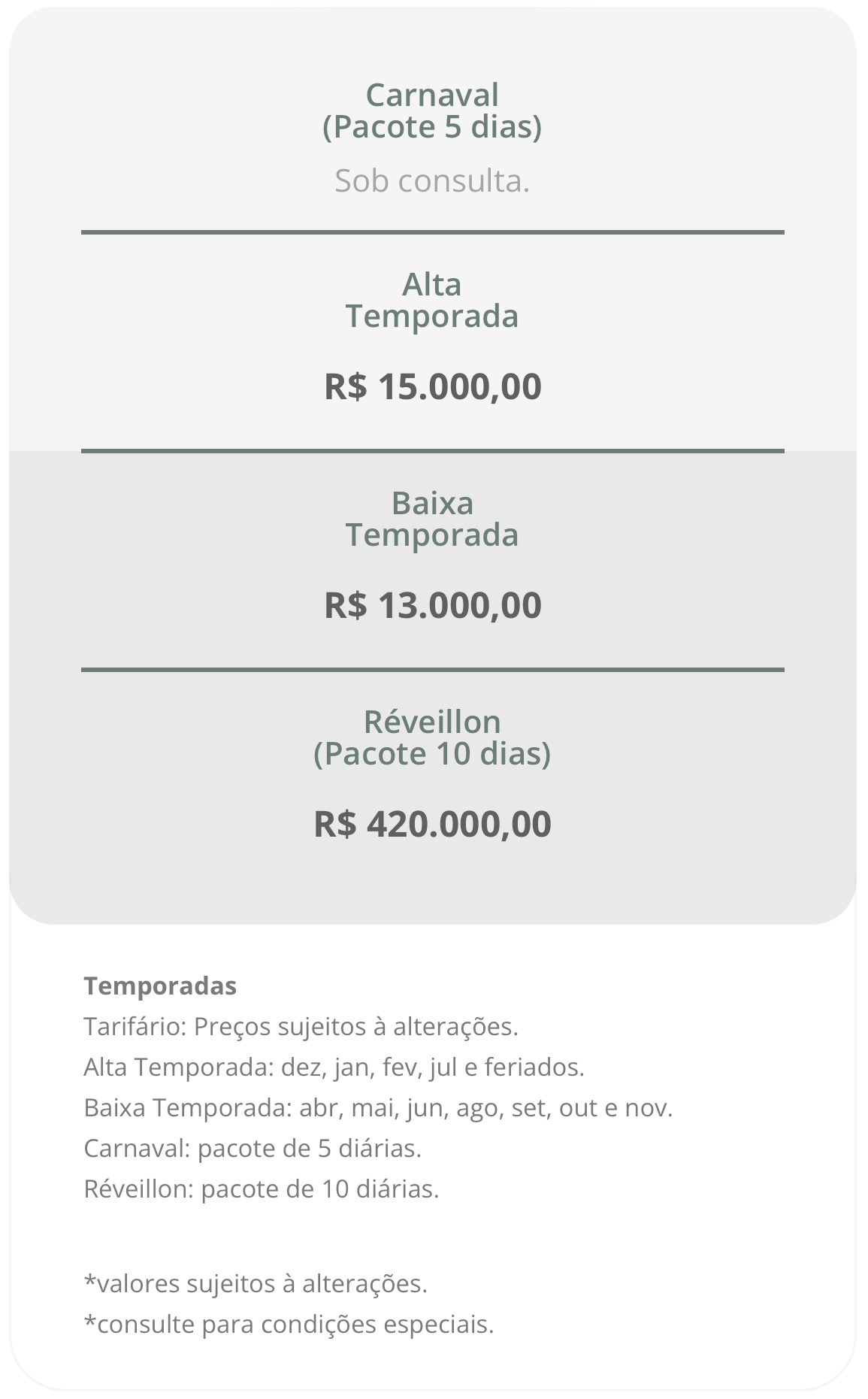The image size is (868, 1399).
Task: Click the "Réveillon: pacote de 10 diárias" note
Action: [261, 1189]
